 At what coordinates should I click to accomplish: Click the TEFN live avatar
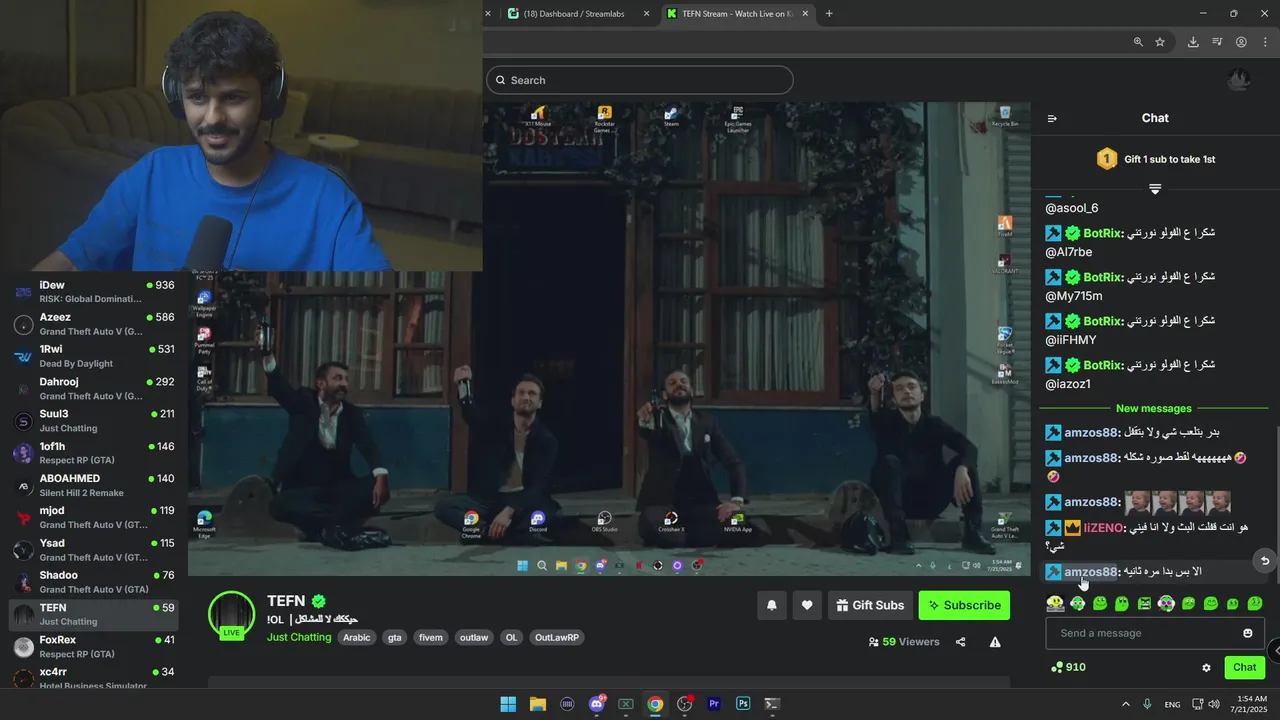[x=231, y=614]
